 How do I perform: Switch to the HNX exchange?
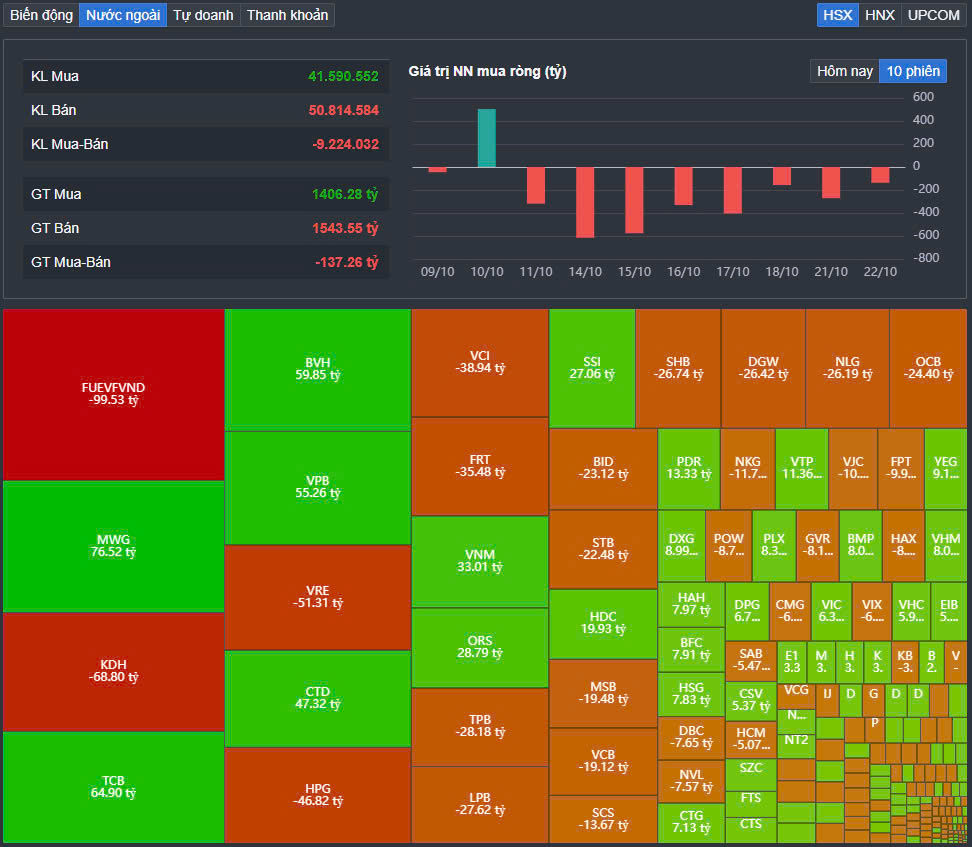click(880, 15)
